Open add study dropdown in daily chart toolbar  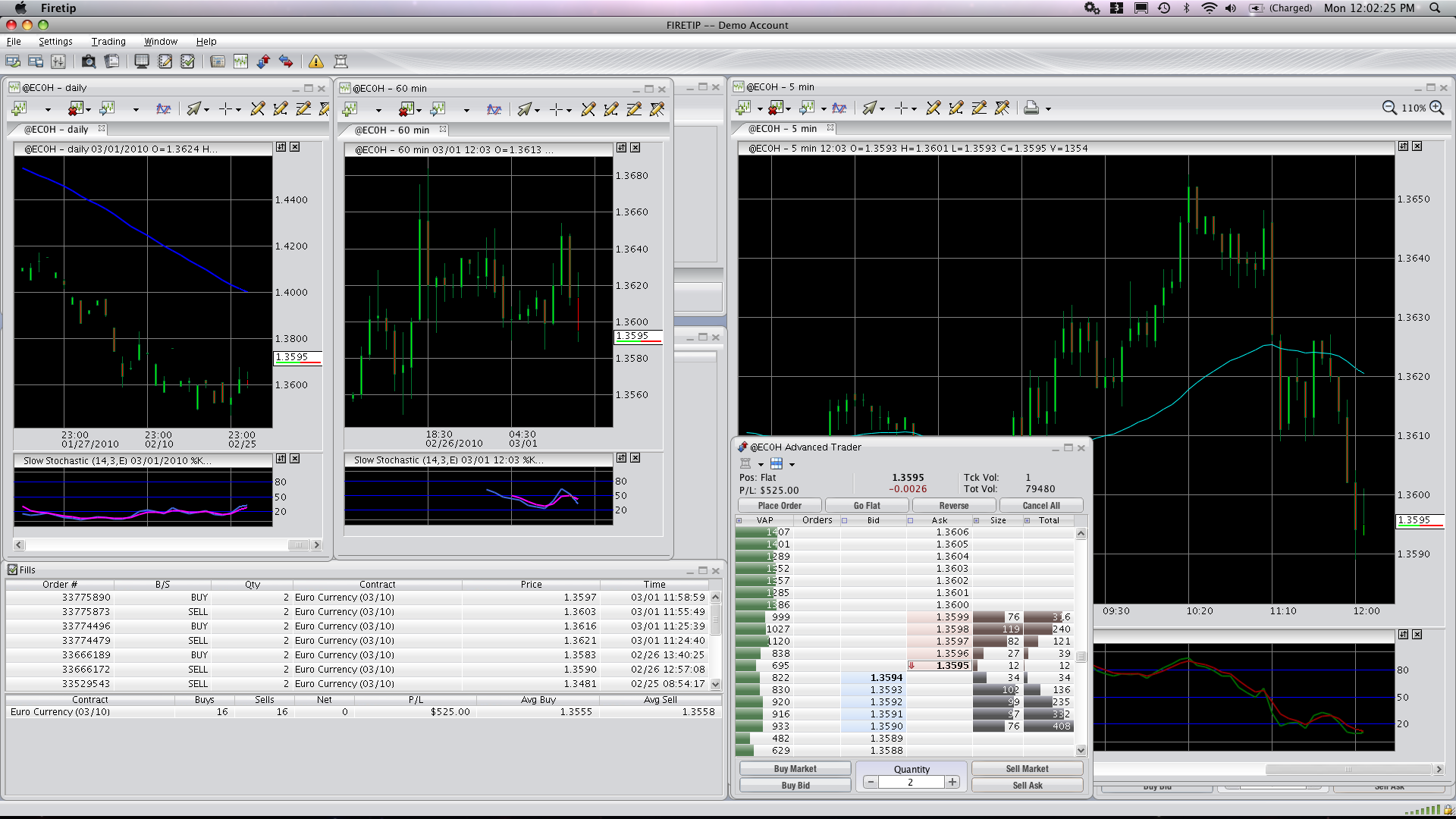point(48,110)
